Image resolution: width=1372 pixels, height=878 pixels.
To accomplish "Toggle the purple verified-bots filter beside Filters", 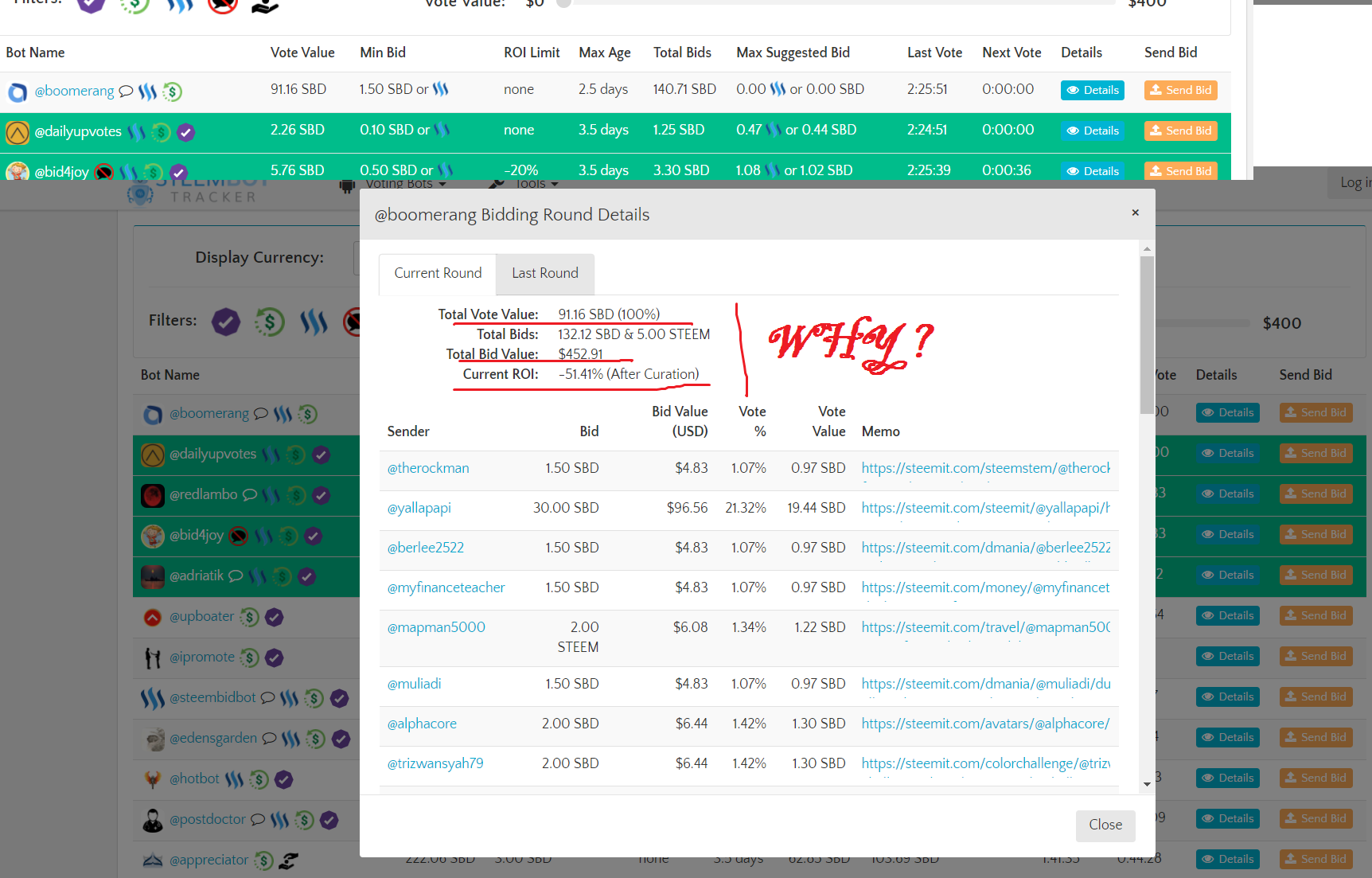I will 226,322.
